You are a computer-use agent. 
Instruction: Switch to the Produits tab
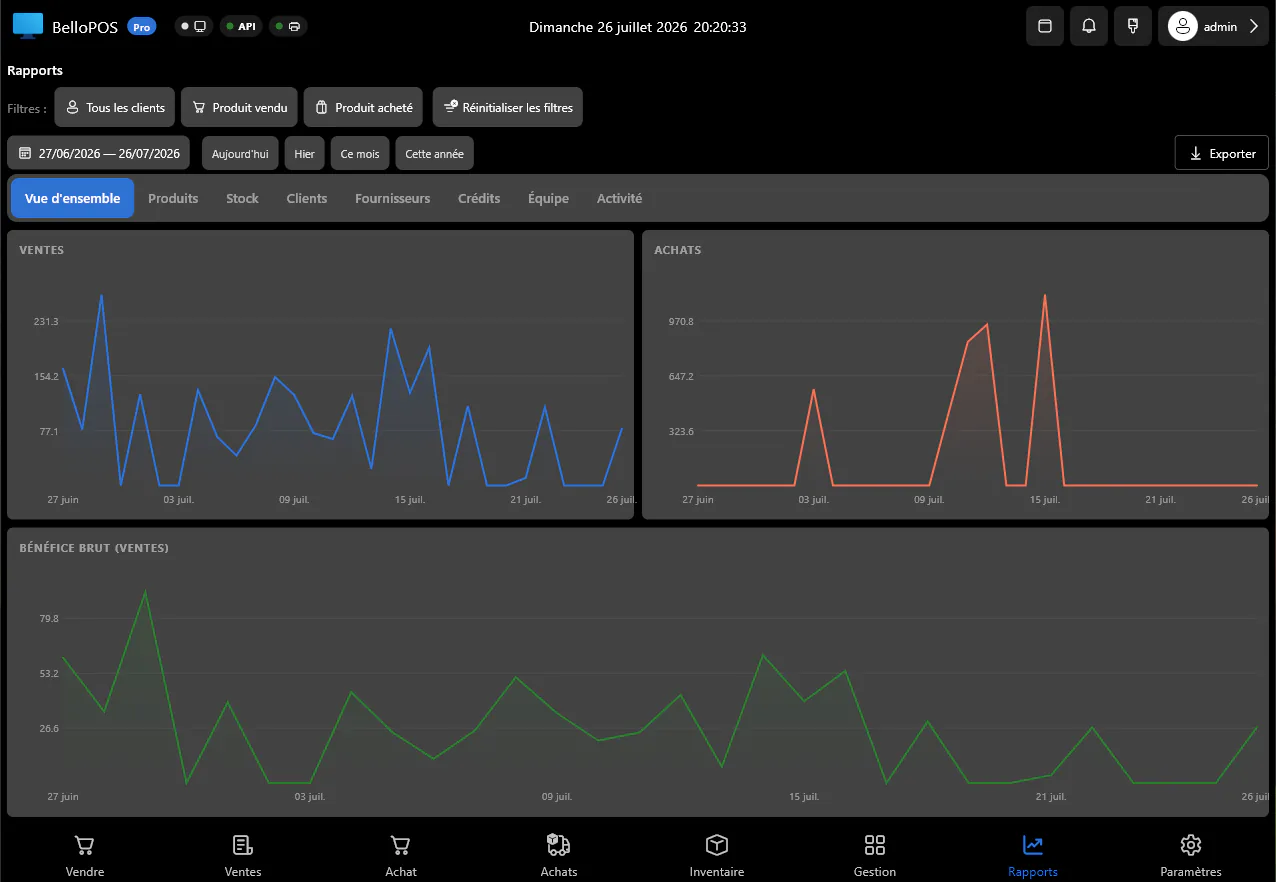click(173, 198)
